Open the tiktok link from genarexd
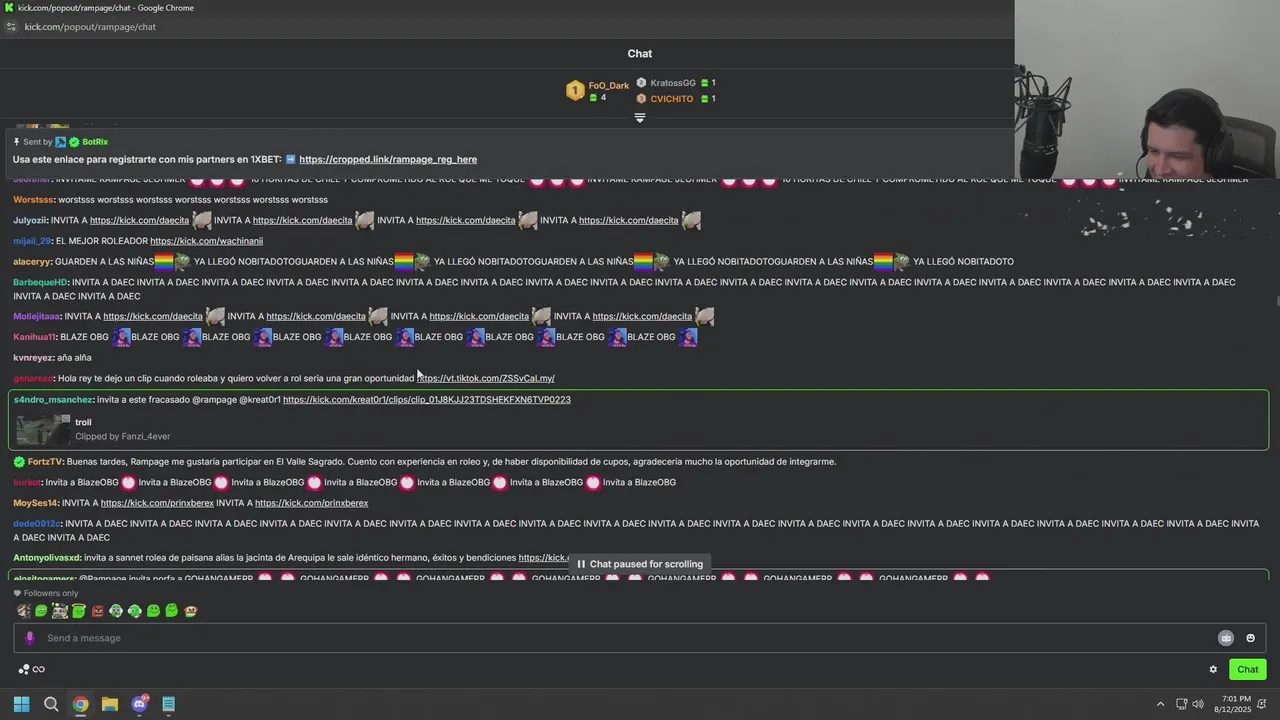The width and height of the screenshot is (1280, 720). click(486, 378)
